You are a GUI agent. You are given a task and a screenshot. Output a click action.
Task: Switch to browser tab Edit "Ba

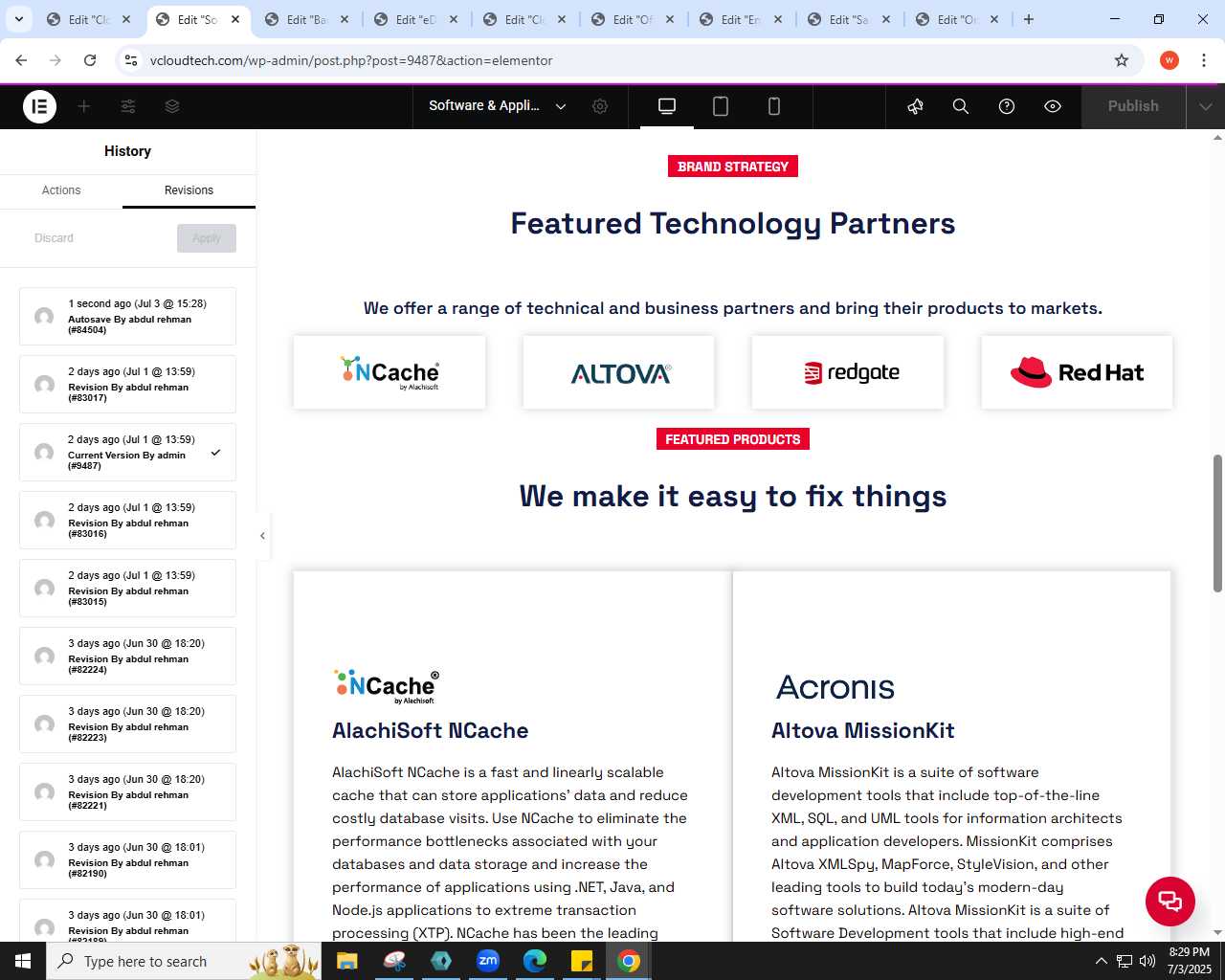pyautogui.click(x=306, y=19)
